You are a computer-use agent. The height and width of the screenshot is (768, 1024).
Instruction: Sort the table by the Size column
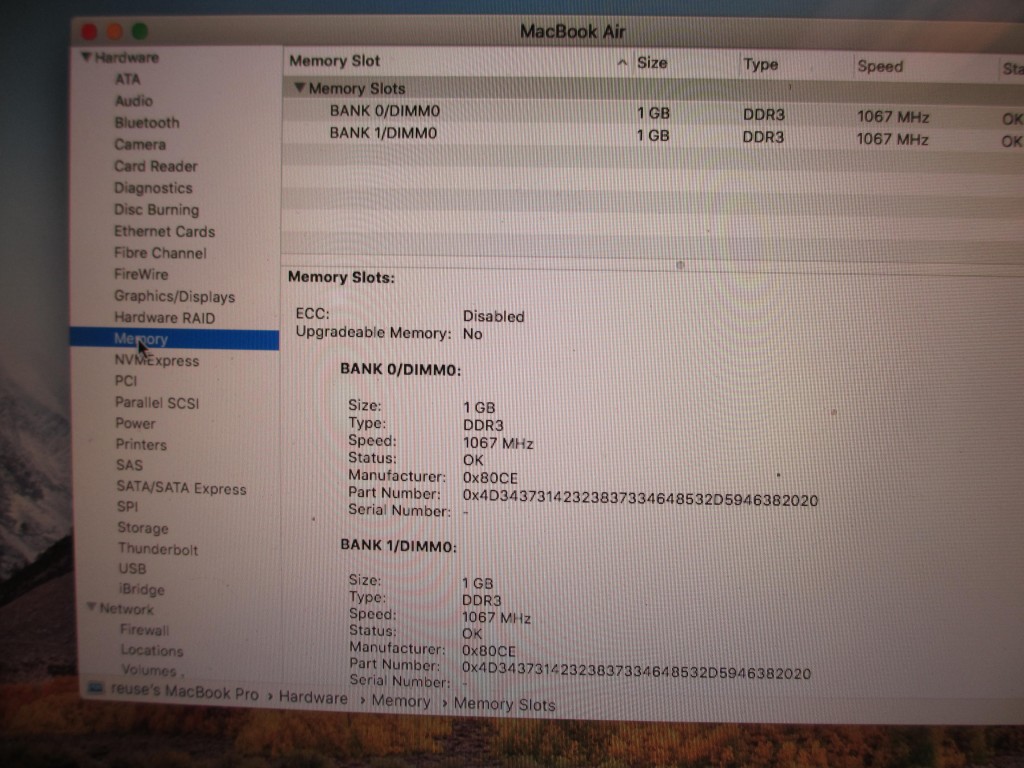652,63
